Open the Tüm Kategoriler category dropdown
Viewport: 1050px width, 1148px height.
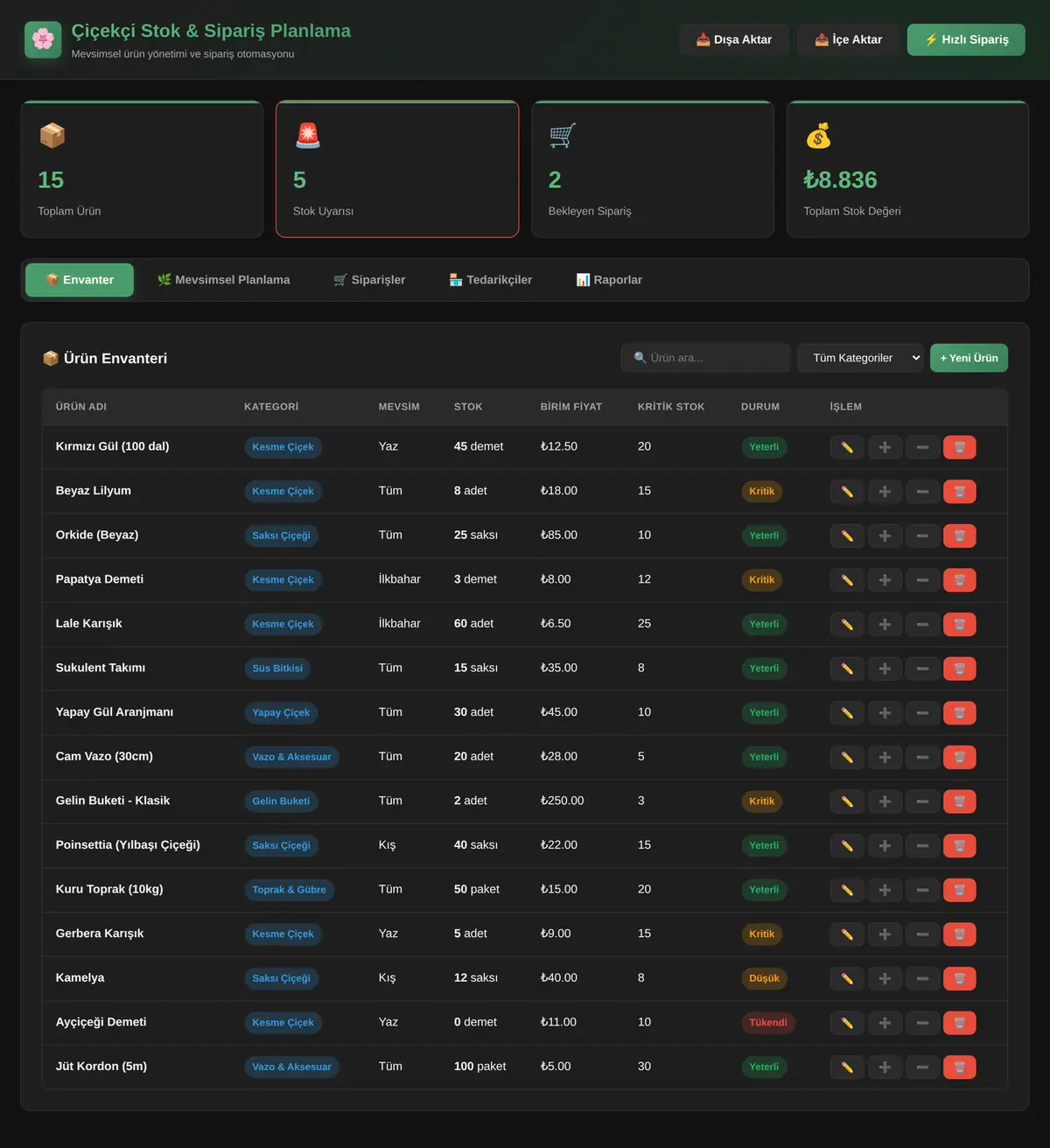click(860, 358)
